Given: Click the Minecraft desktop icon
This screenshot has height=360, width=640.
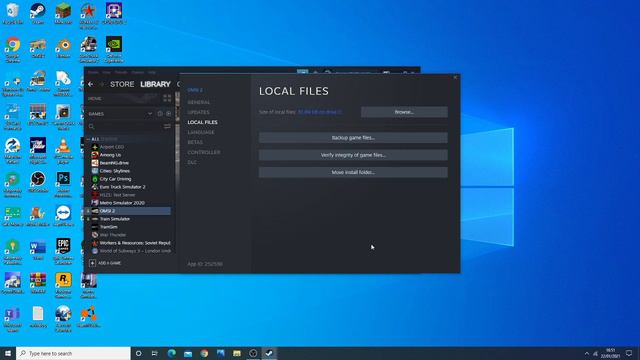Looking at the screenshot, I should [x=63, y=13].
